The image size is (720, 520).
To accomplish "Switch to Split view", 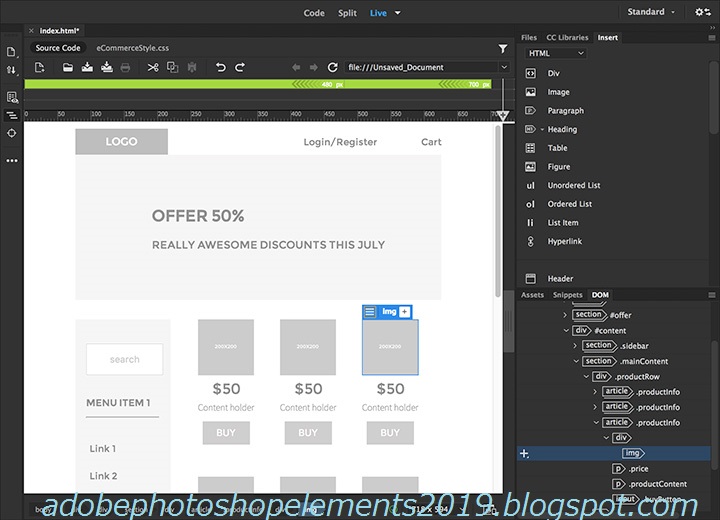I will 347,13.
